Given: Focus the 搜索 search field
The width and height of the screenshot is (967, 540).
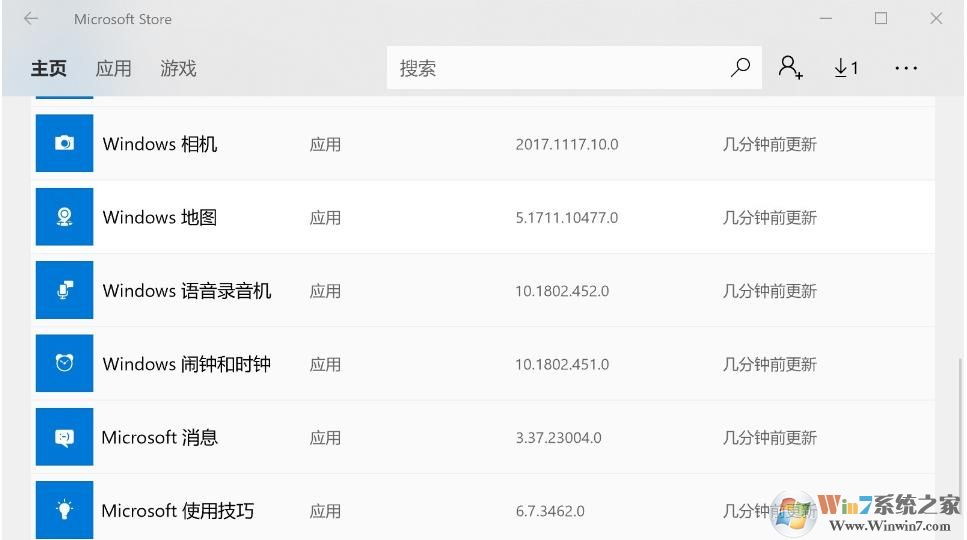Looking at the screenshot, I should [574, 68].
